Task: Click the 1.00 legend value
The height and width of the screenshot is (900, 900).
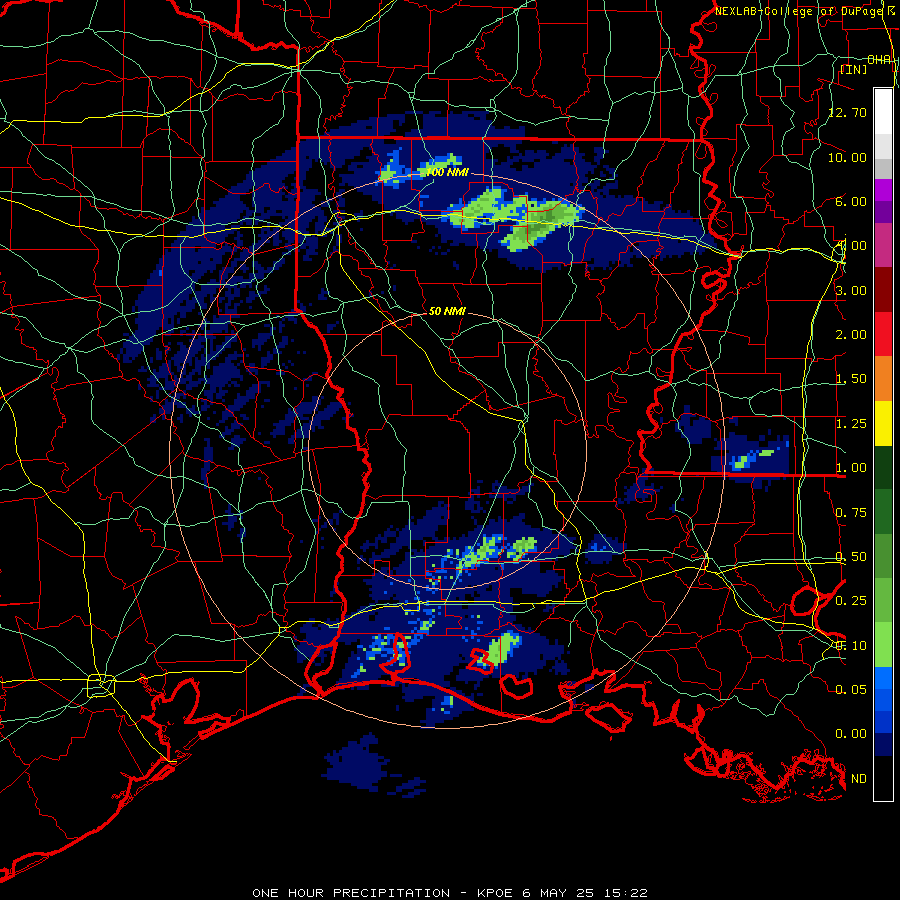Action: [x=851, y=468]
